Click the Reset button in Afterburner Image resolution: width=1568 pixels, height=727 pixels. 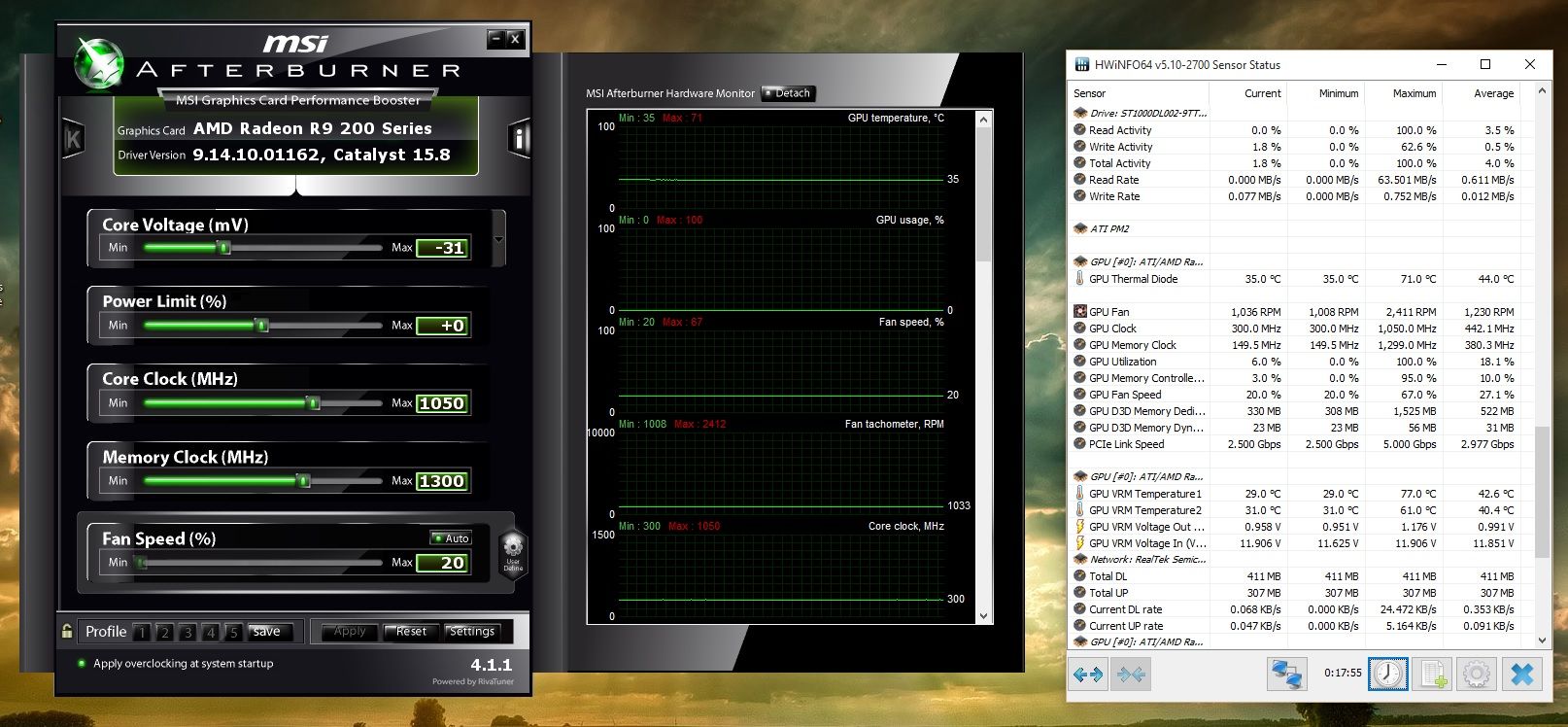(411, 632)
